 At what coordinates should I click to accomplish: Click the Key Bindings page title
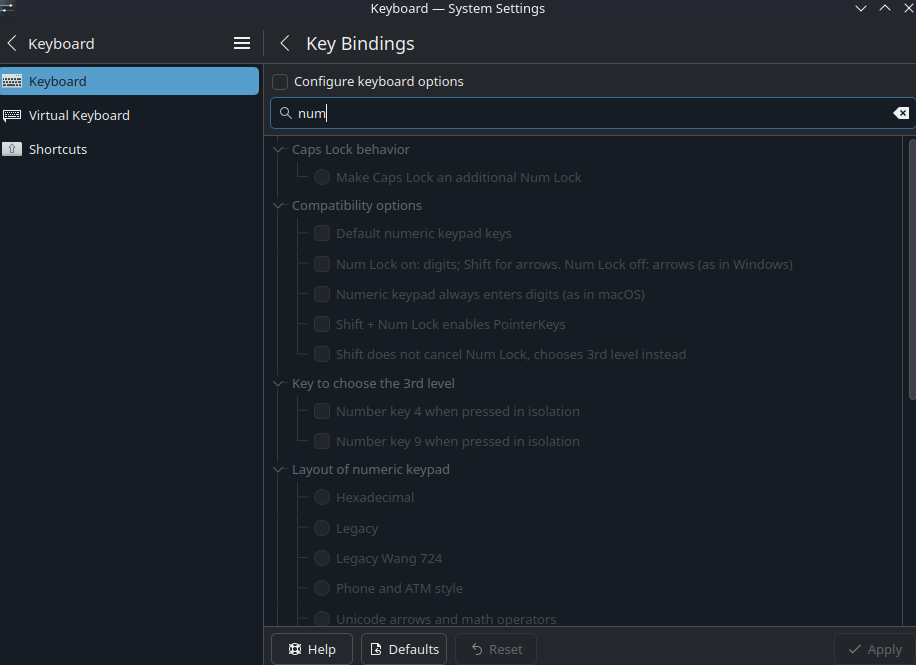tap(360, 43)
